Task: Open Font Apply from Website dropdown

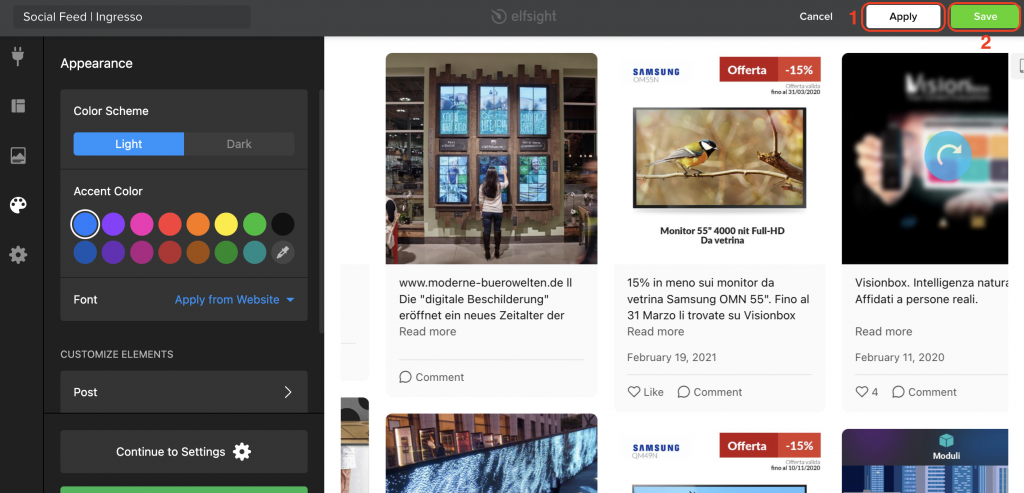Action: click(234, 300)
